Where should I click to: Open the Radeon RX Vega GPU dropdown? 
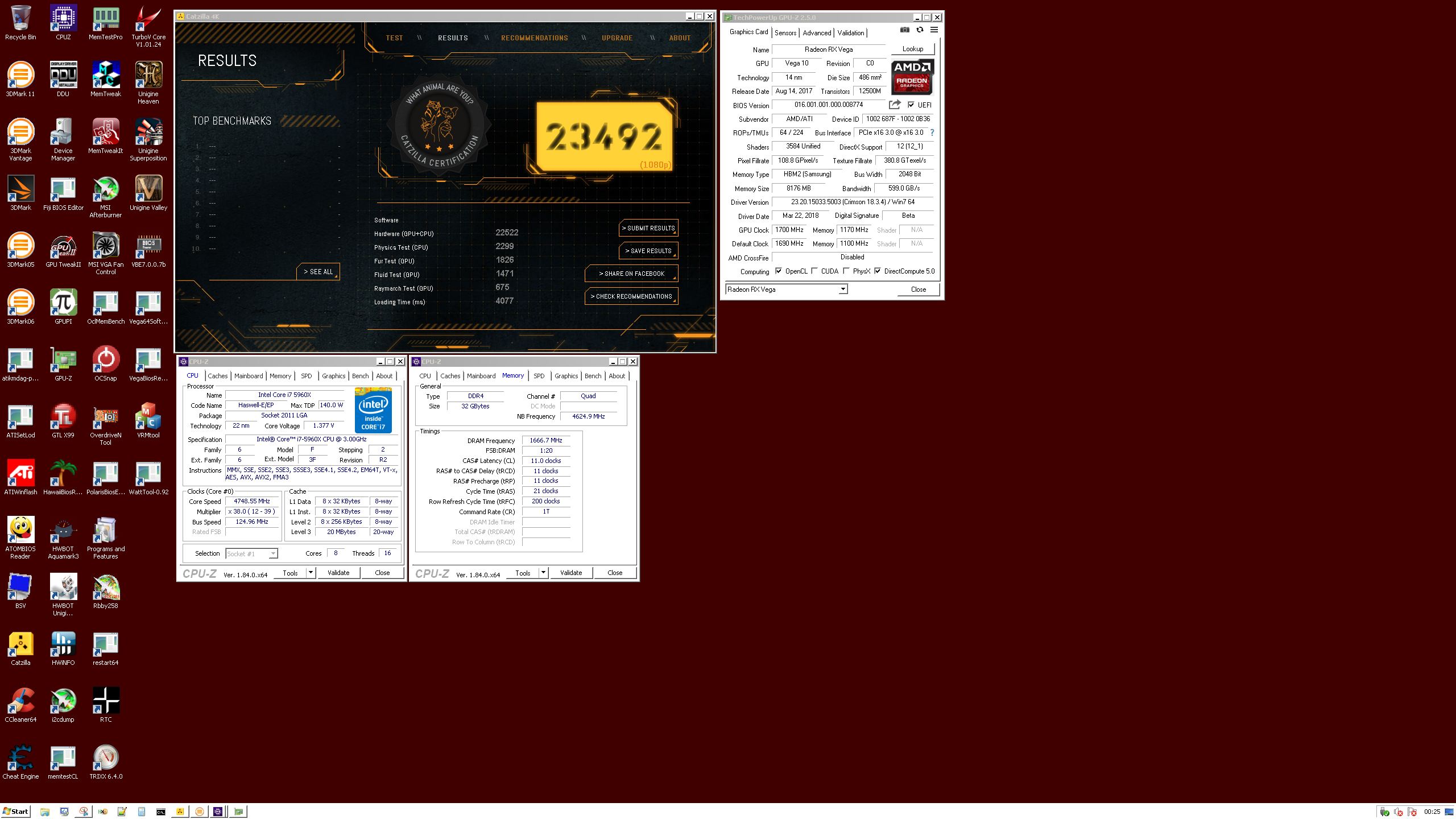(843, 289)
